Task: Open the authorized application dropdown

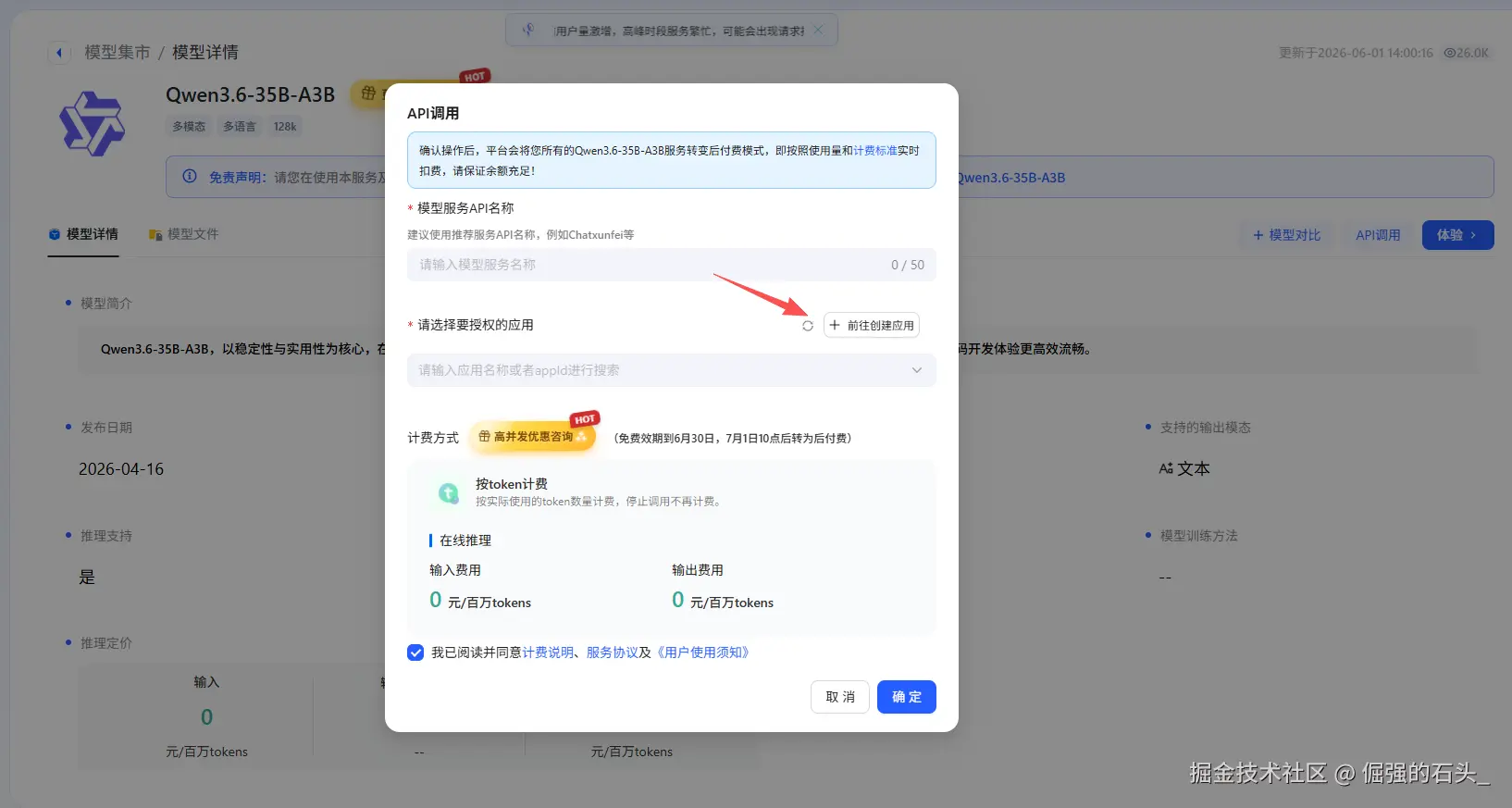Action: (672, 370)
